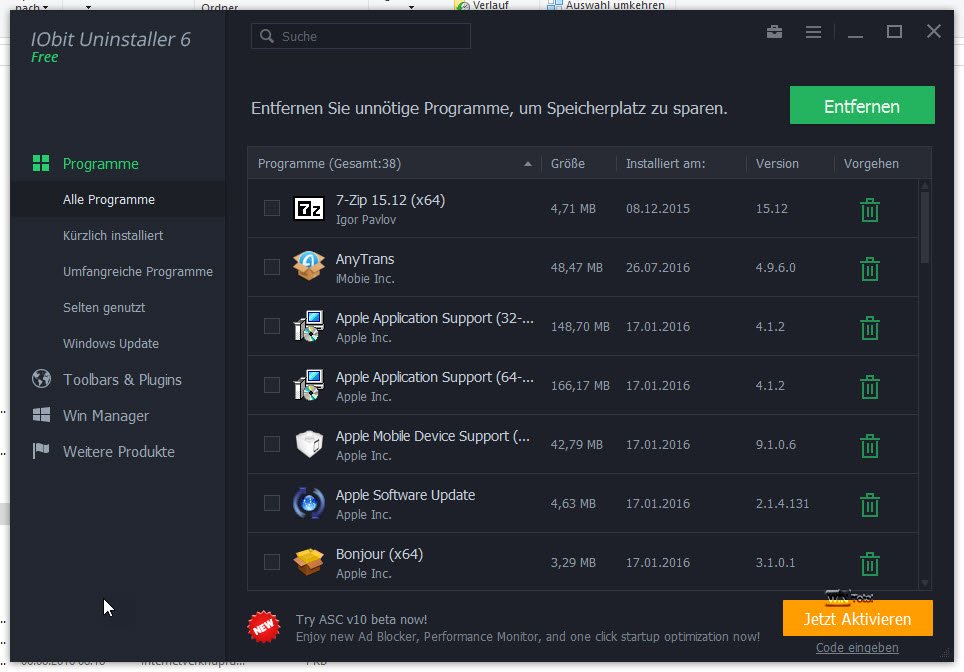This screenshot has width=964, height=672.
Task: Click the orange Jetzt Aktivieren button
Action: pos(857,618)
